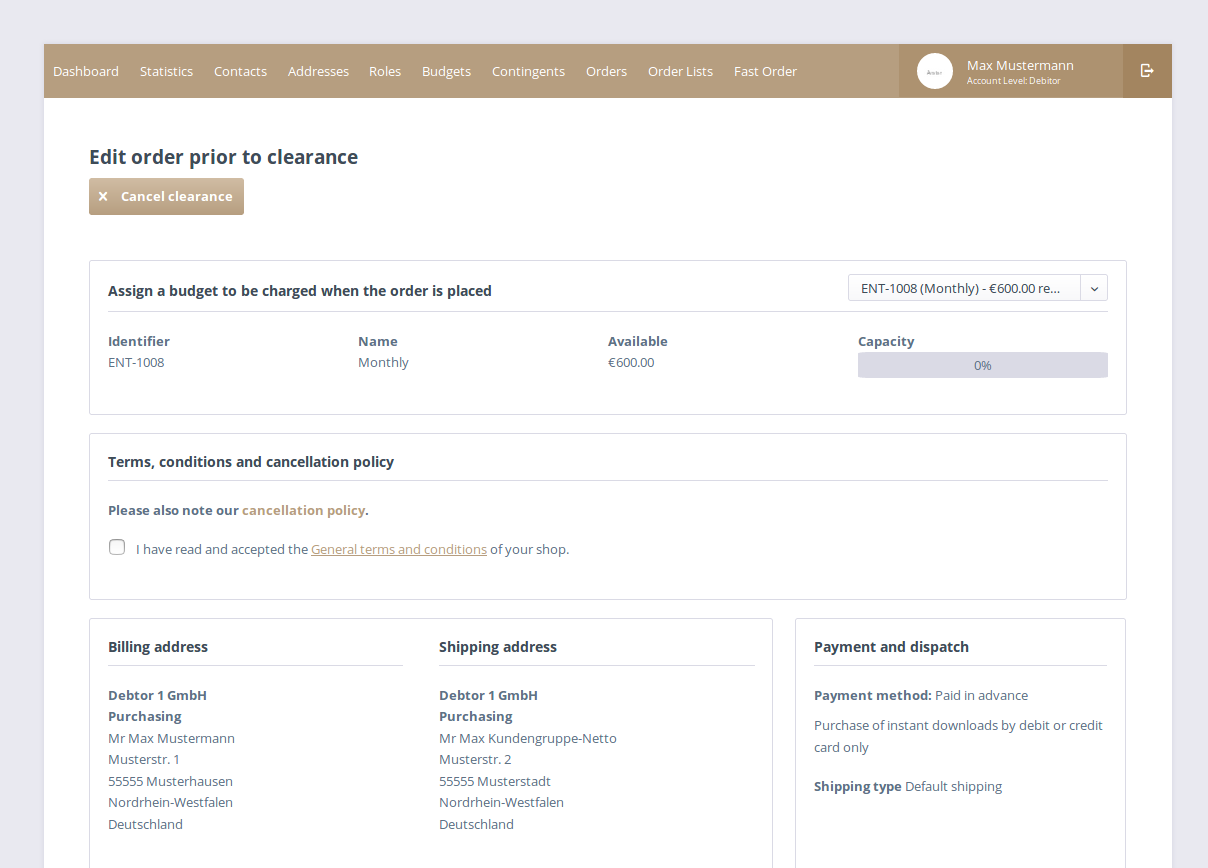The width and height of the screenshot is (1208, 868).
Task: Click the user avatar logo circle
Action: [x=935, y=71]
